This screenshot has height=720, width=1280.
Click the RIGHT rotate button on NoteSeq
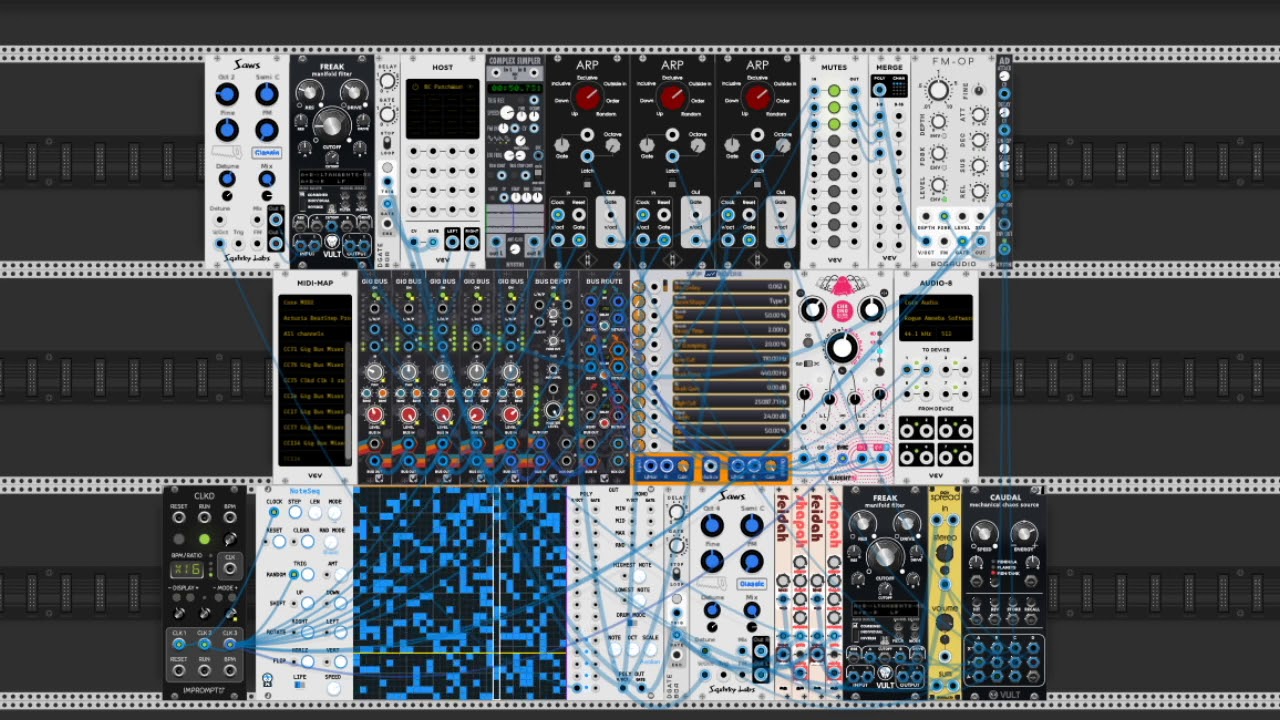(x=307, y=632)
